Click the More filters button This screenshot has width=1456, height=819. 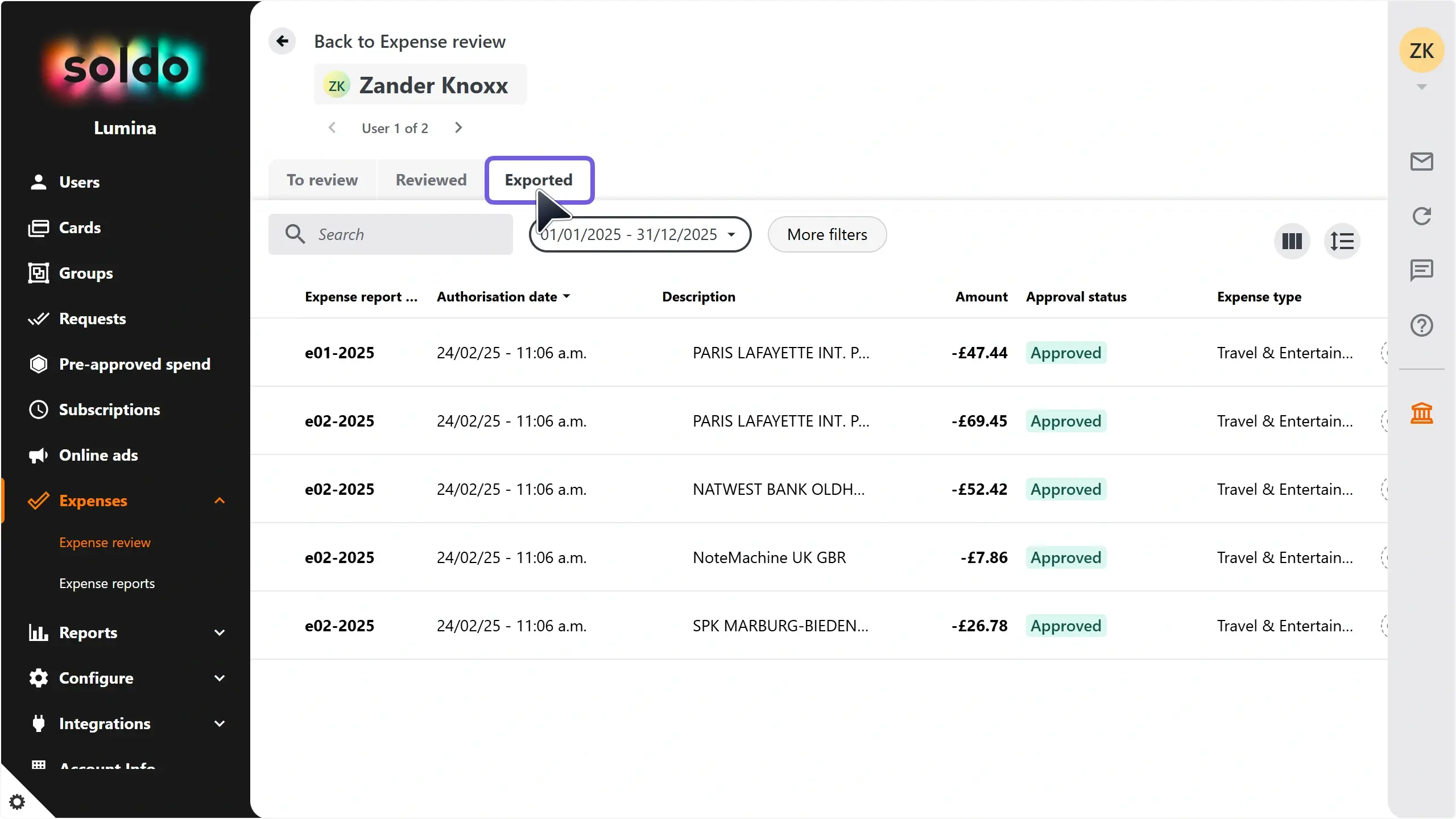(827, 234)
